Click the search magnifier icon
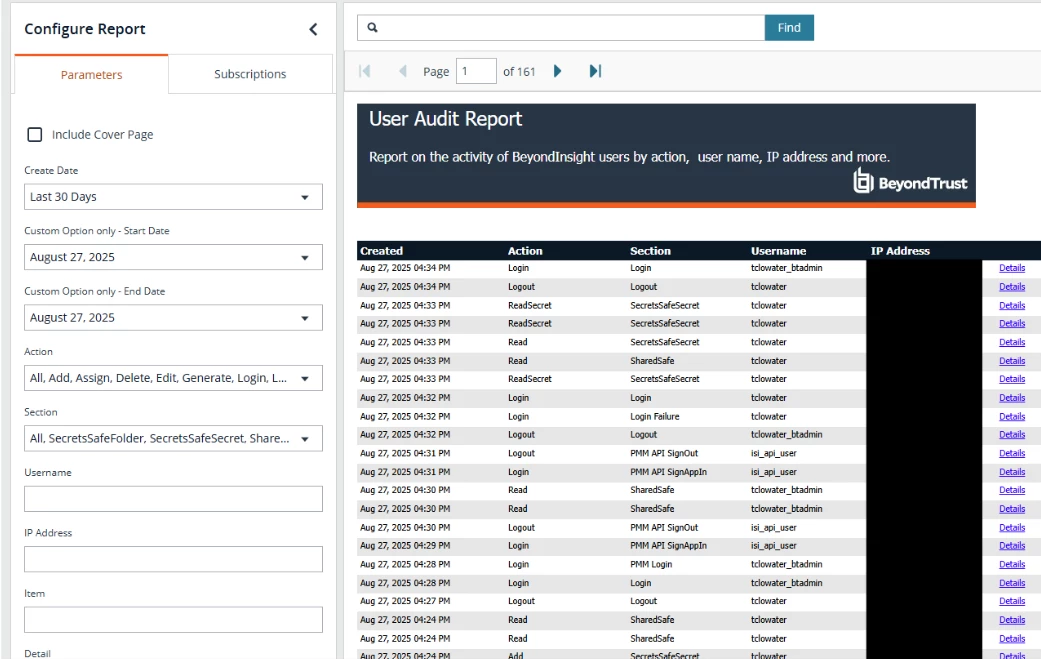The height and width of the screenshot is (659, 1041). pos(372,27)
